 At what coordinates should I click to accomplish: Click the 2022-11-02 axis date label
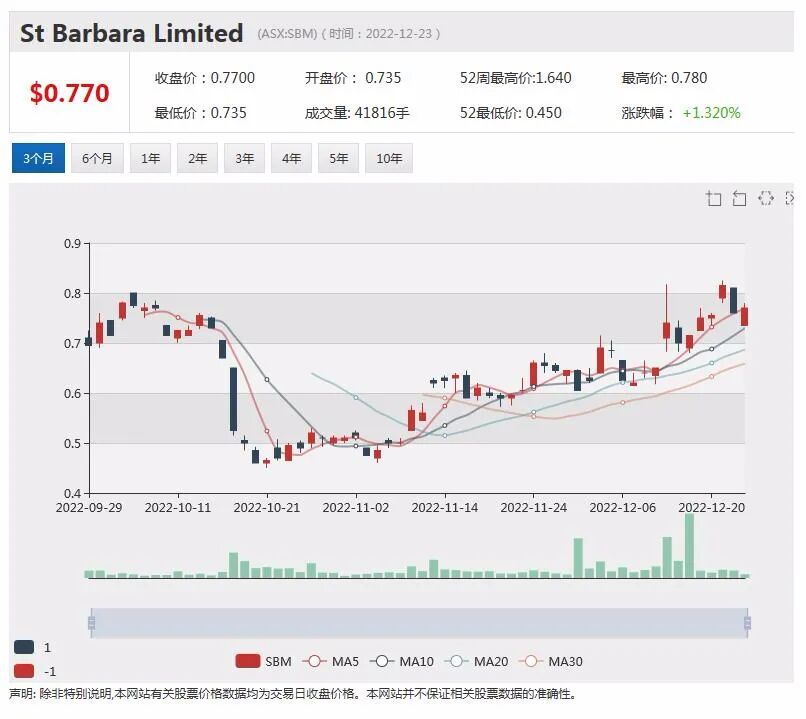(x=356, y=507)
